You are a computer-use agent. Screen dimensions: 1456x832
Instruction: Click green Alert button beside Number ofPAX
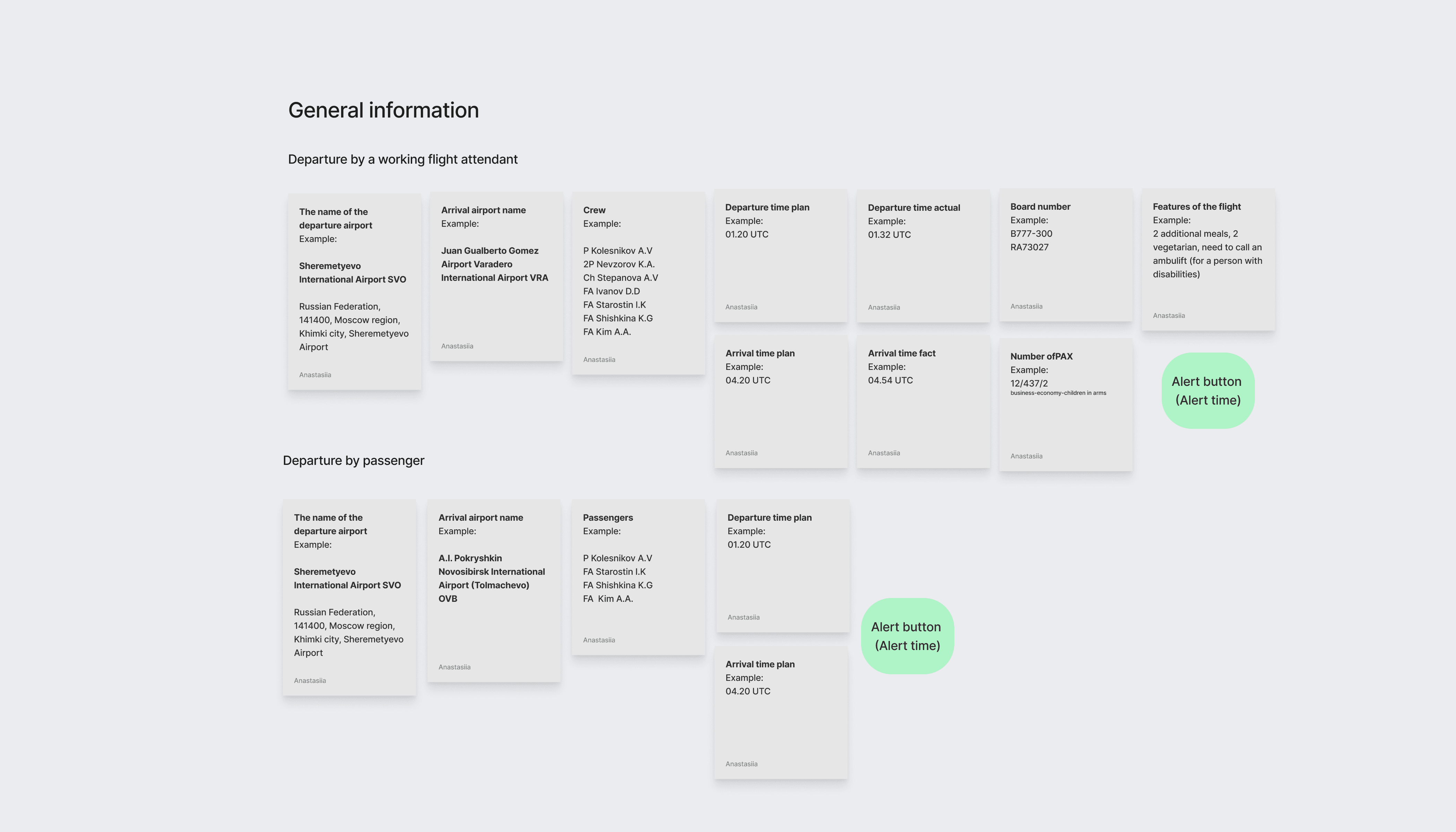1207,391
